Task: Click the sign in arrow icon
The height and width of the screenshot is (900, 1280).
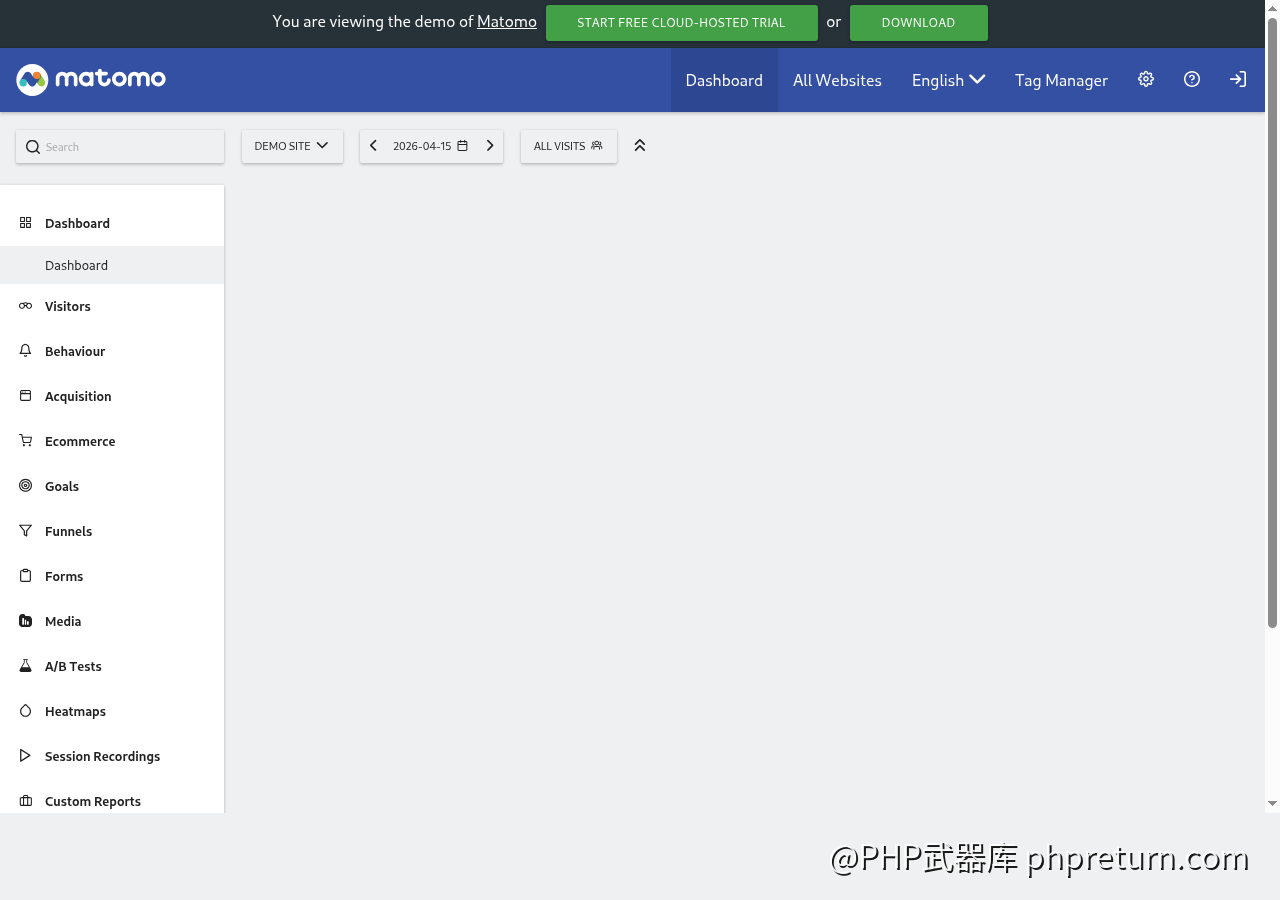Action: click(1238, 79)
